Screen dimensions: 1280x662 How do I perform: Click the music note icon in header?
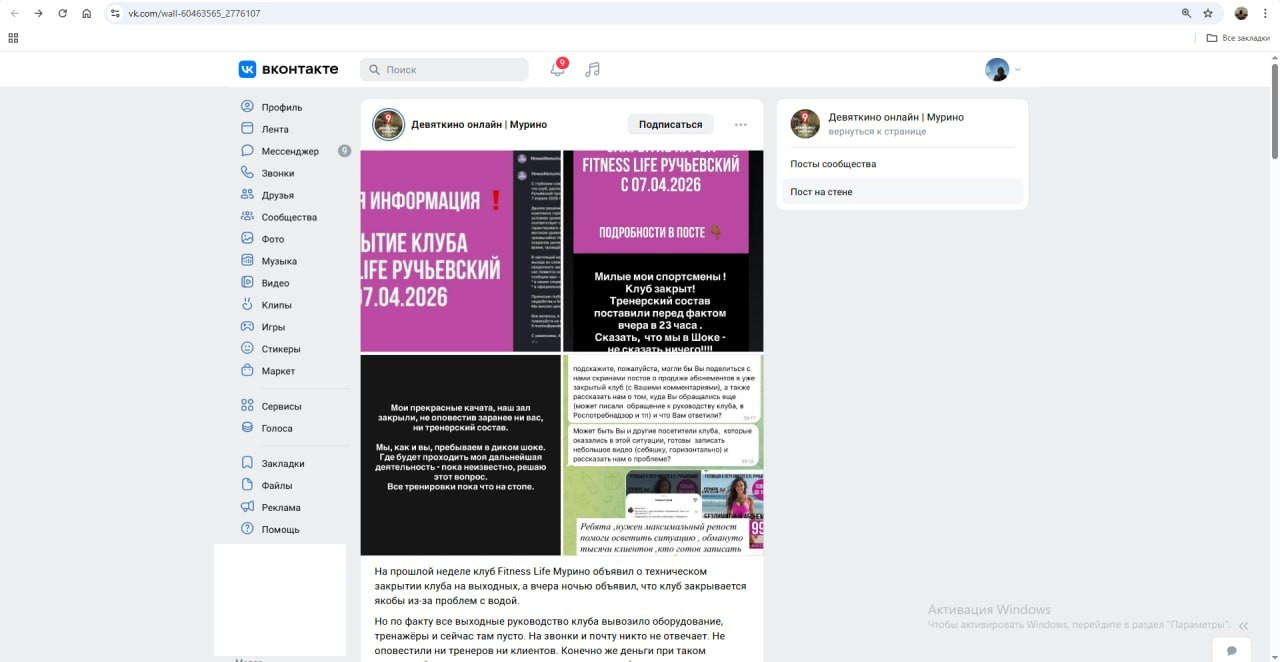click(593, 69)
